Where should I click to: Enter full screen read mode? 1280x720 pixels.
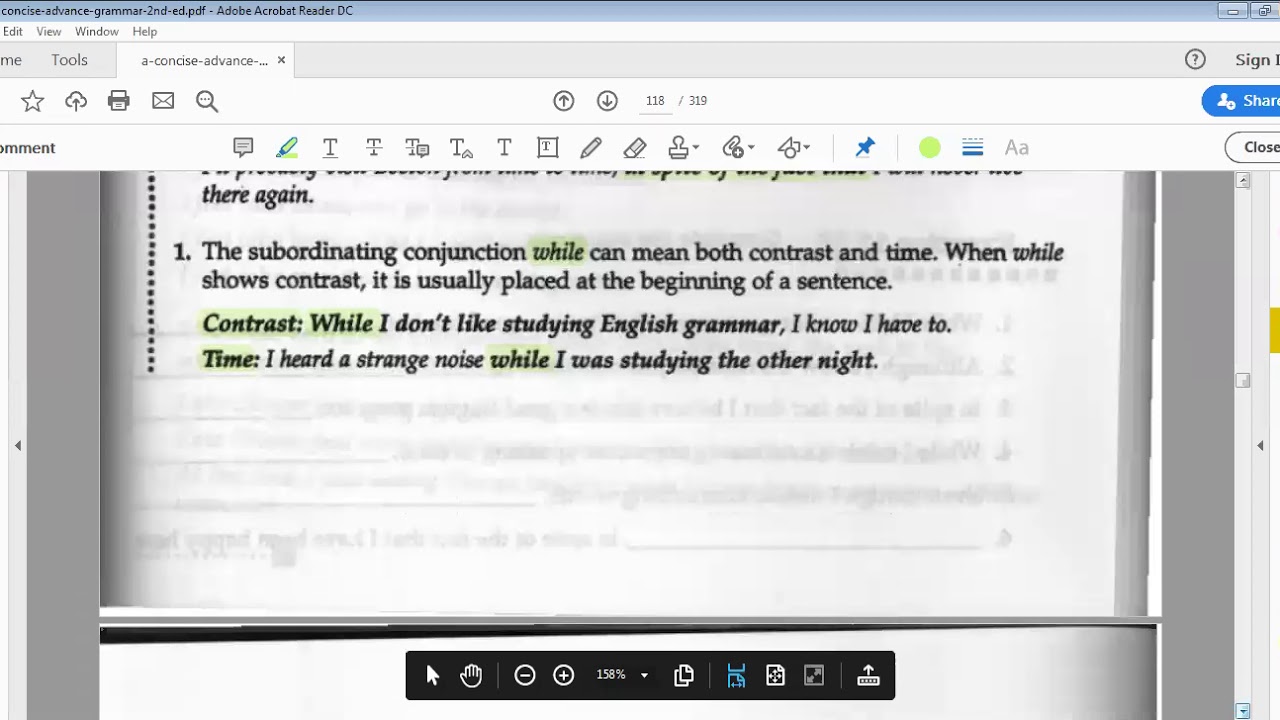point(814,676)
